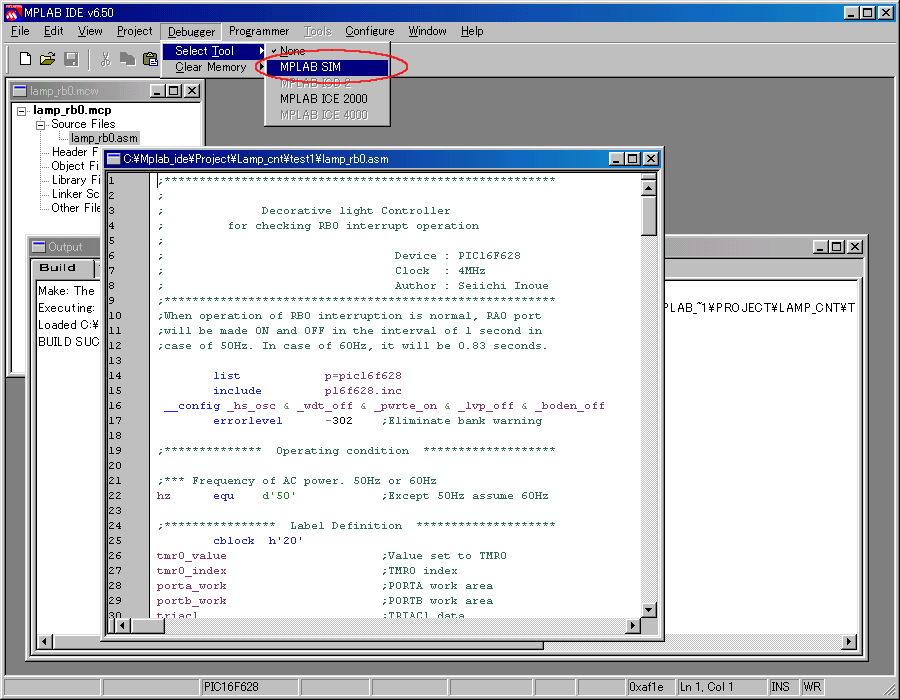Click scroll down arrow in editor window
Image resolution: width=900 pixels, height=700 pixels.
(x=649, y=610)
